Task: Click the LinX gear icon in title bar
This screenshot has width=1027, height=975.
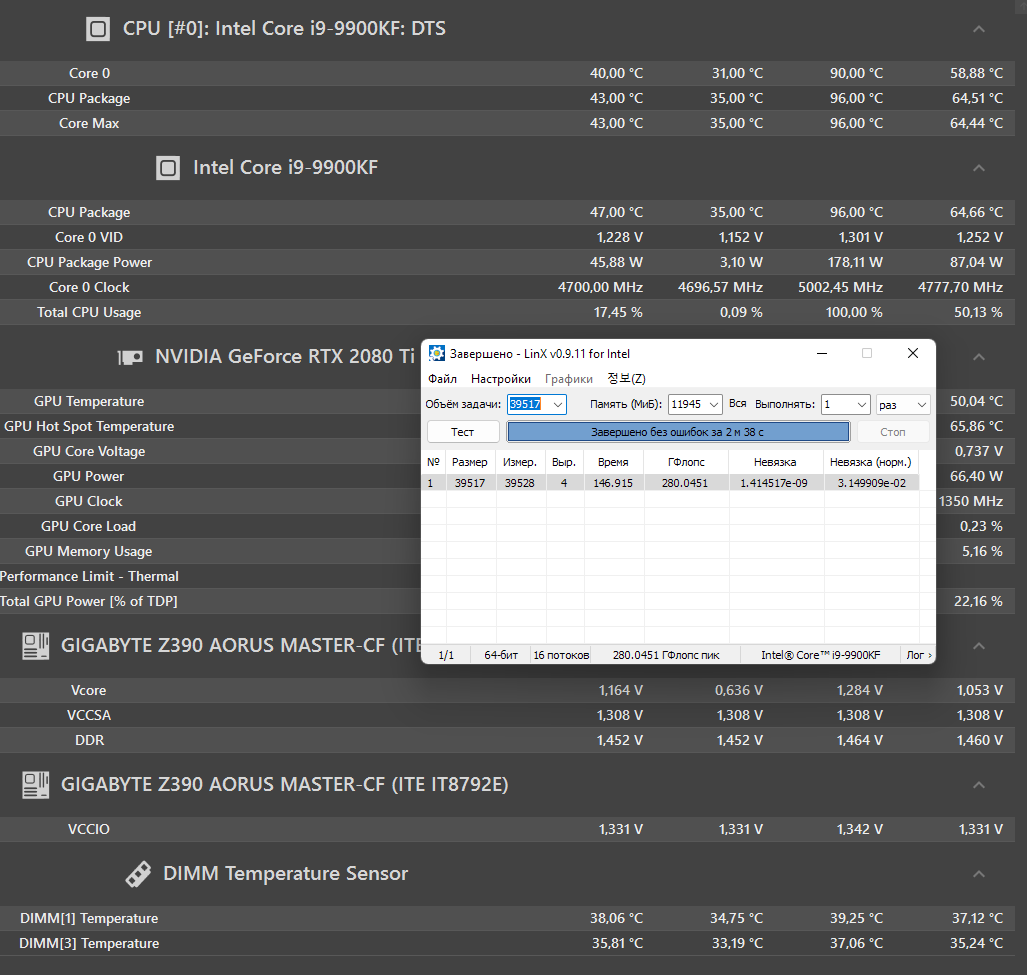Action: (437, 353)
